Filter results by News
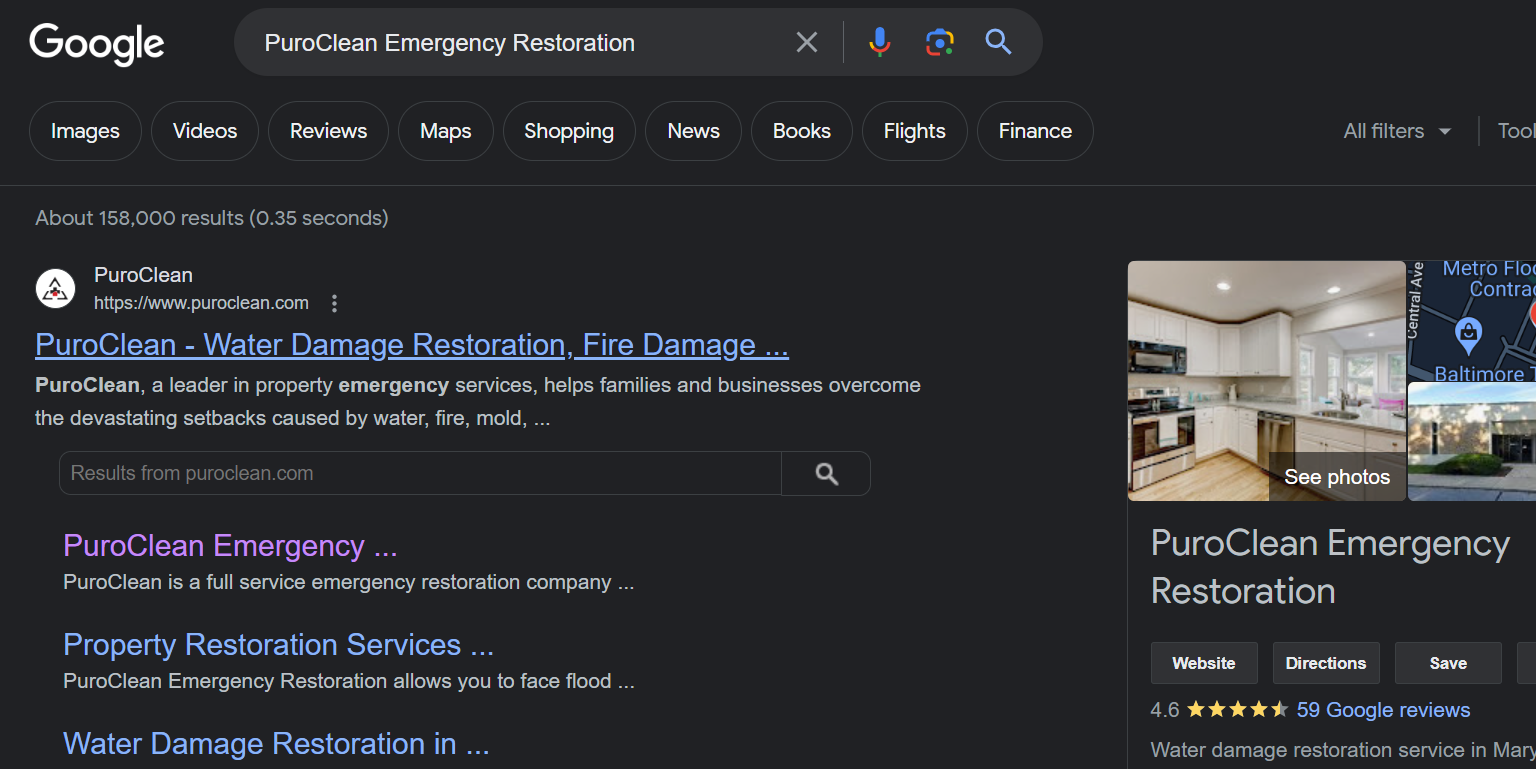The height and width of the screenshot is (769, 1536). (693, 131)
